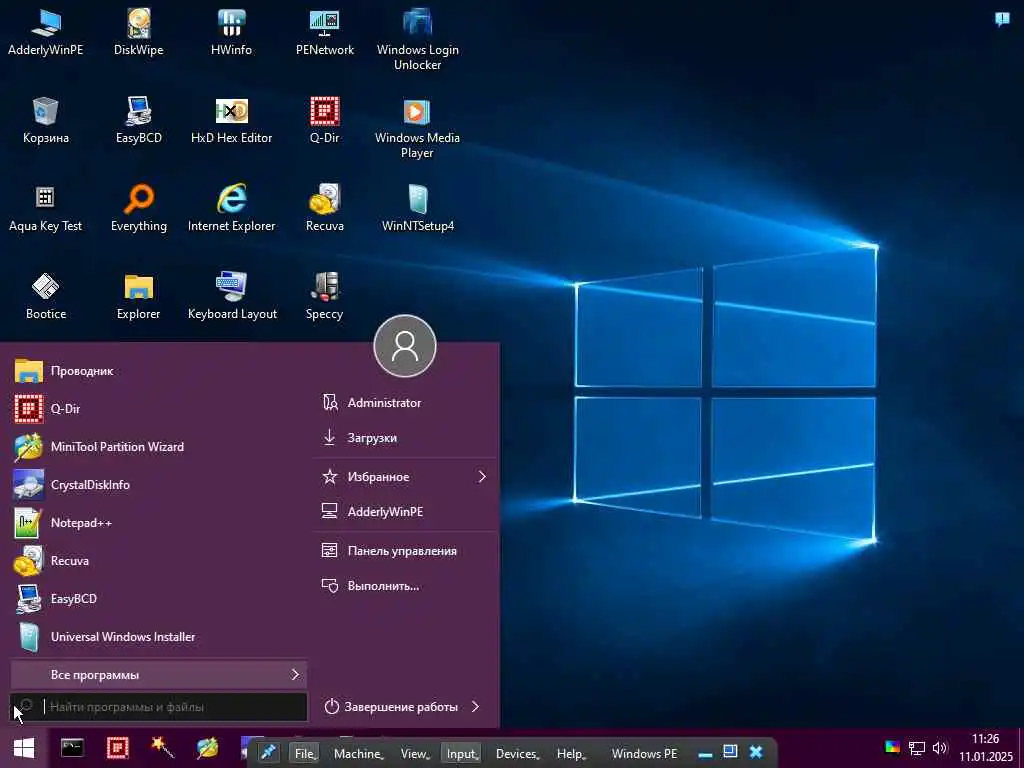Click the taskbar clock showing 11:26
The height and width of the screenshot is (768, 1024).
click(985, 748)
